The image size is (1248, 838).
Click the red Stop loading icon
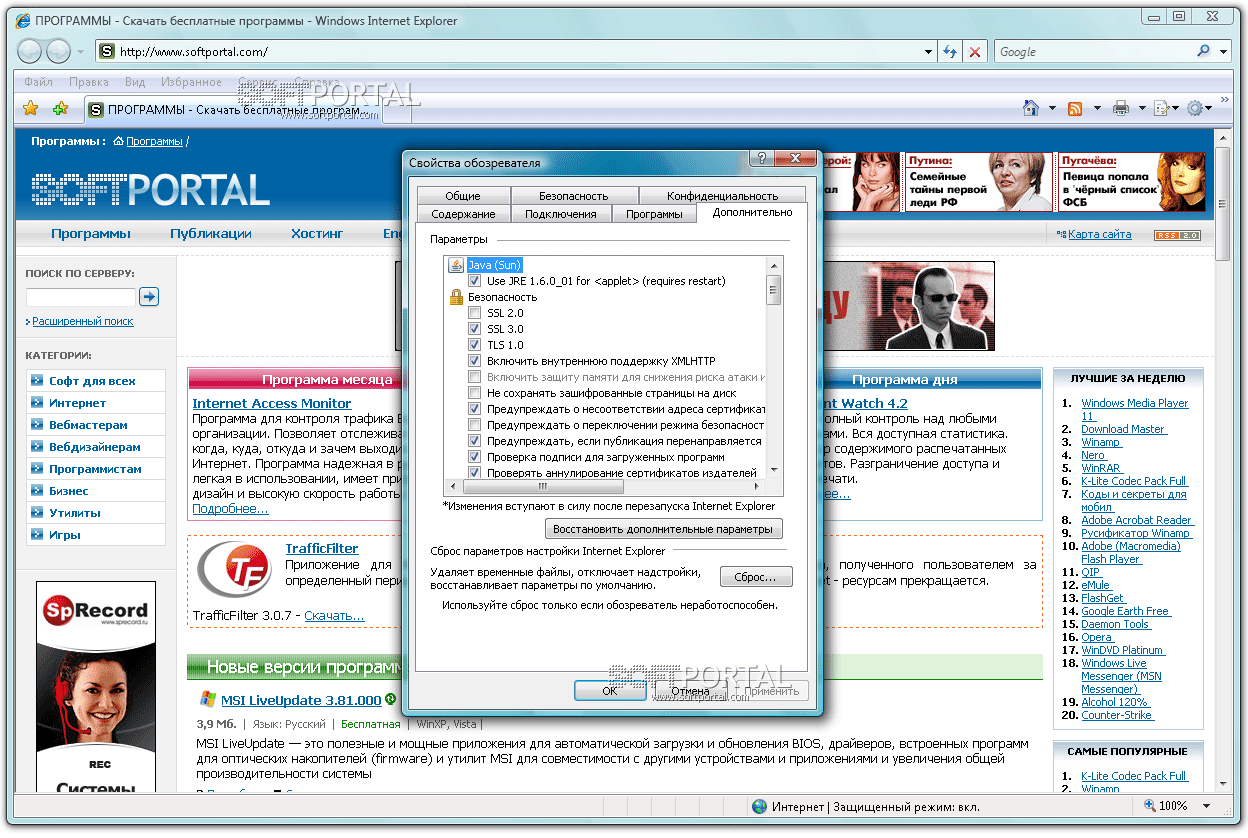tap(975, 52)
